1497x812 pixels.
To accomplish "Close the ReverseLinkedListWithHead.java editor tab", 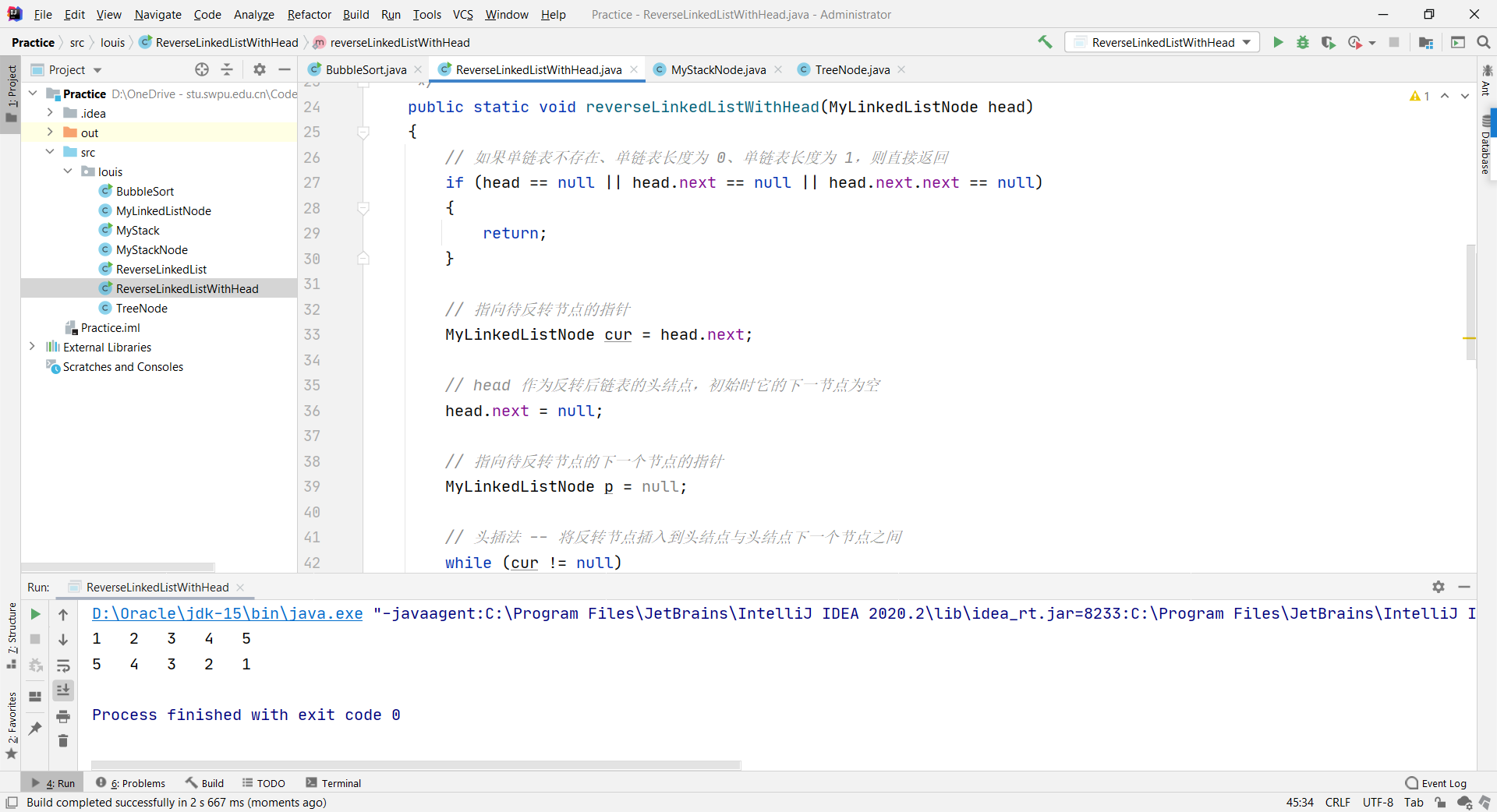I will click(x=634, y=69).
